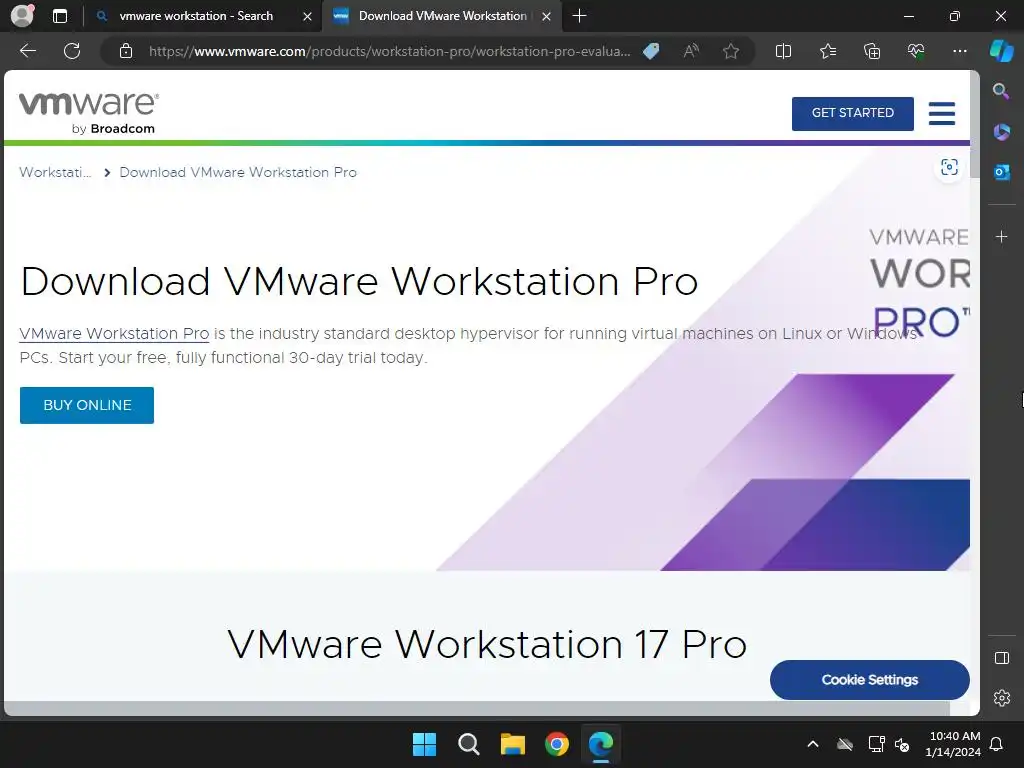Customize sidebar with the plus icon

click(x=1001, y=236)
